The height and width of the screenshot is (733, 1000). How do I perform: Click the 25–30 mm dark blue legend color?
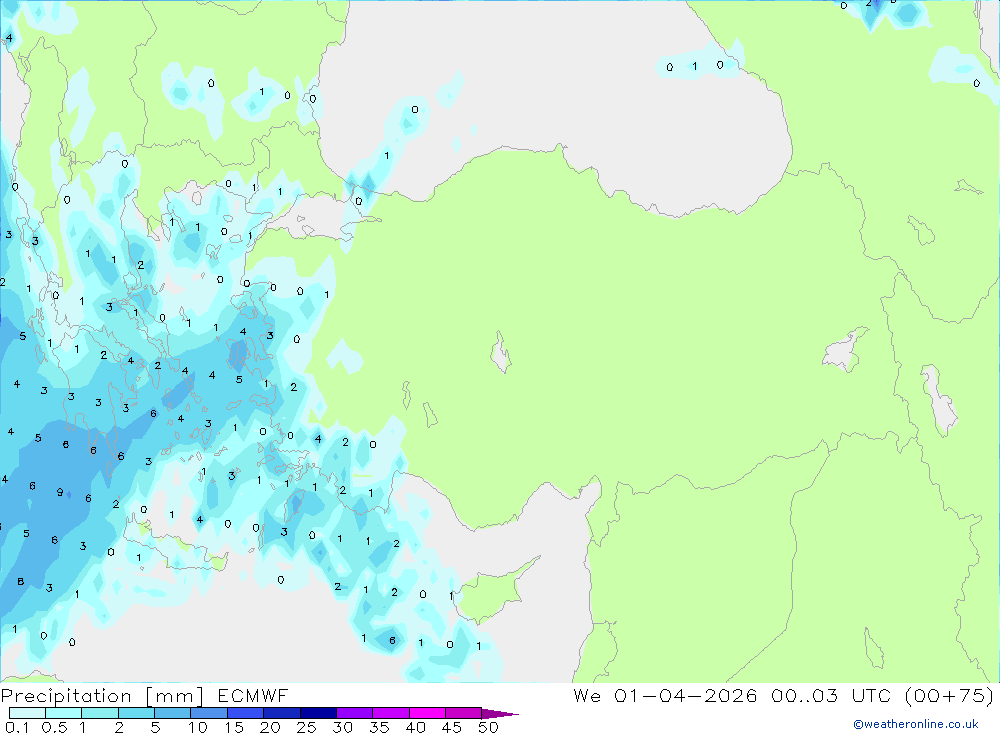click(318, 713)
